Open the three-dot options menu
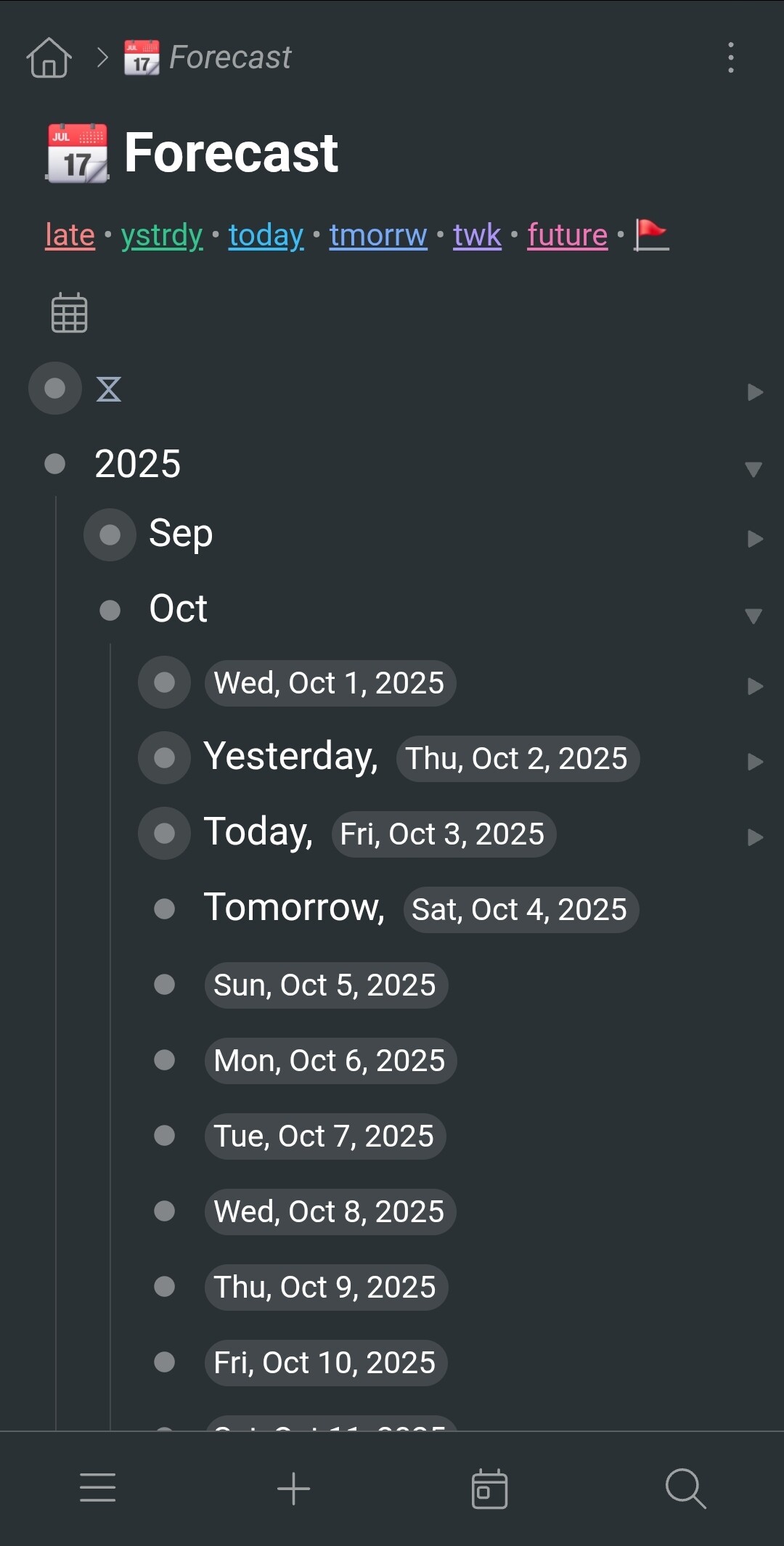The height and width of the screenshot is (1546, 784). (x=730, y=57)
